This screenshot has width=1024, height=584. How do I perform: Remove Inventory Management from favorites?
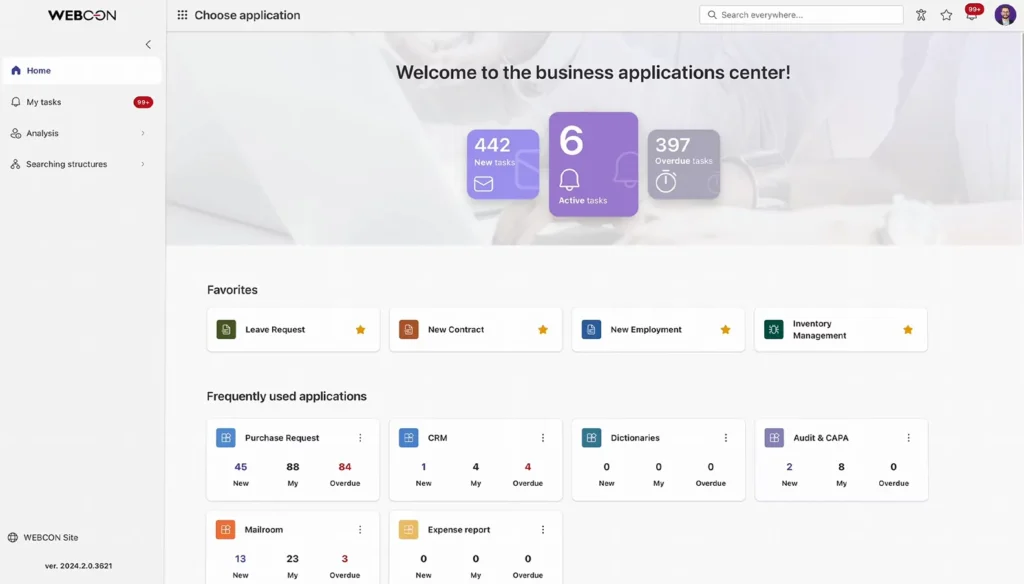pyautogui.click(x=907, y=328)
